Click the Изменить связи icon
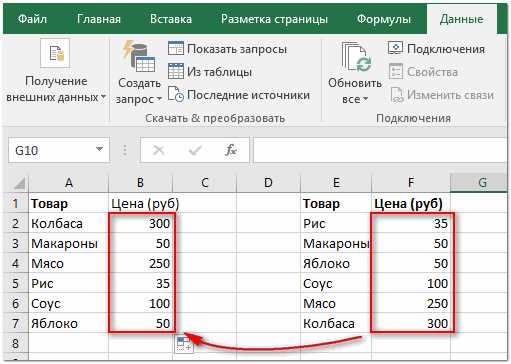511x364 pixels. click(397, 94)
